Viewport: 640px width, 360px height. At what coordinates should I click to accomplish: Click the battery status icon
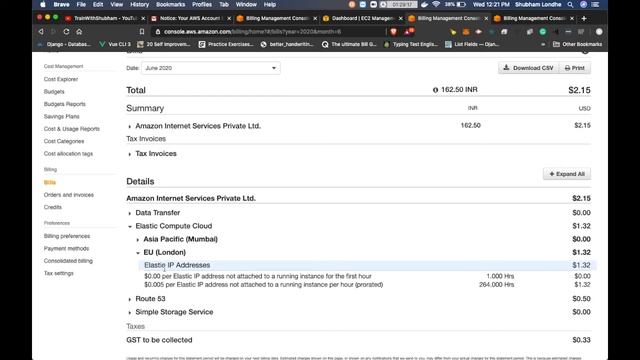click(x=461, y=4)
